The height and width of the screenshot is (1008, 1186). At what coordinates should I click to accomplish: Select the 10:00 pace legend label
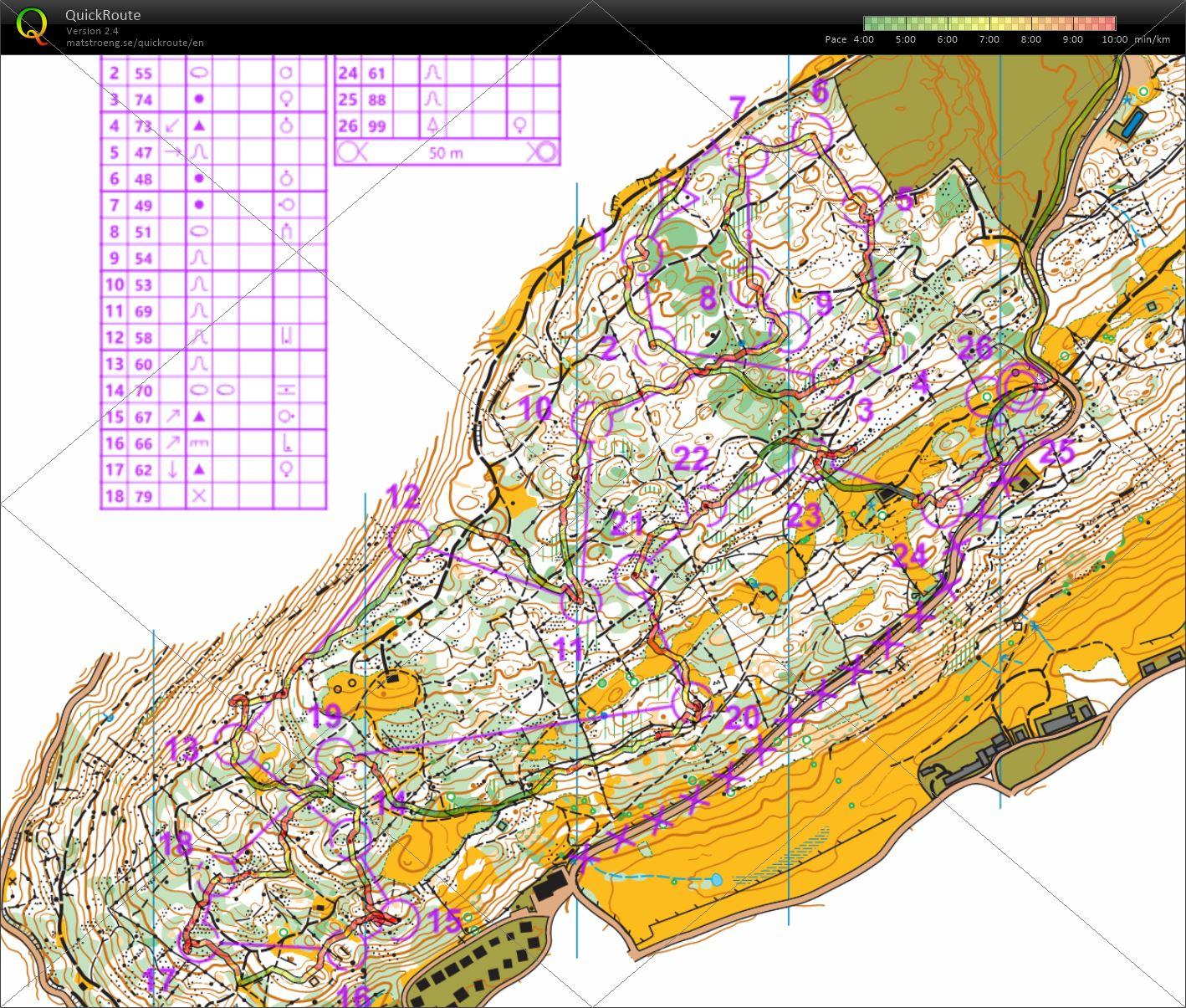pyautogui.click(x=1114, y=39)
